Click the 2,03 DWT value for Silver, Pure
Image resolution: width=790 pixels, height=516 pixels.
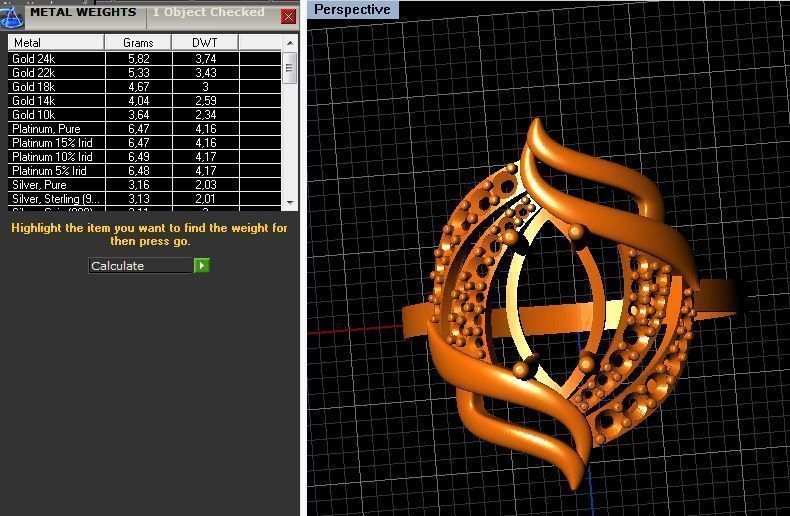pyautogui.click(x=206, y=185)
